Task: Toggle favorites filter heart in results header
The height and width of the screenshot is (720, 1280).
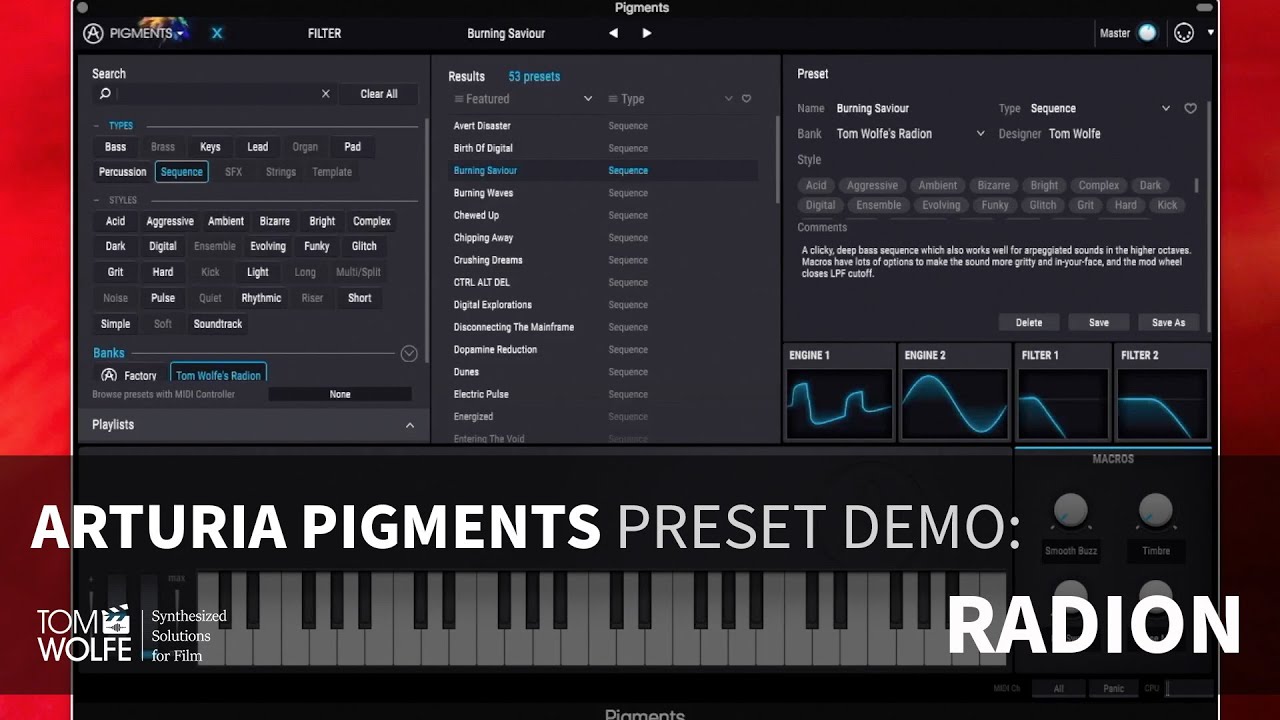Action: [746, 99]
